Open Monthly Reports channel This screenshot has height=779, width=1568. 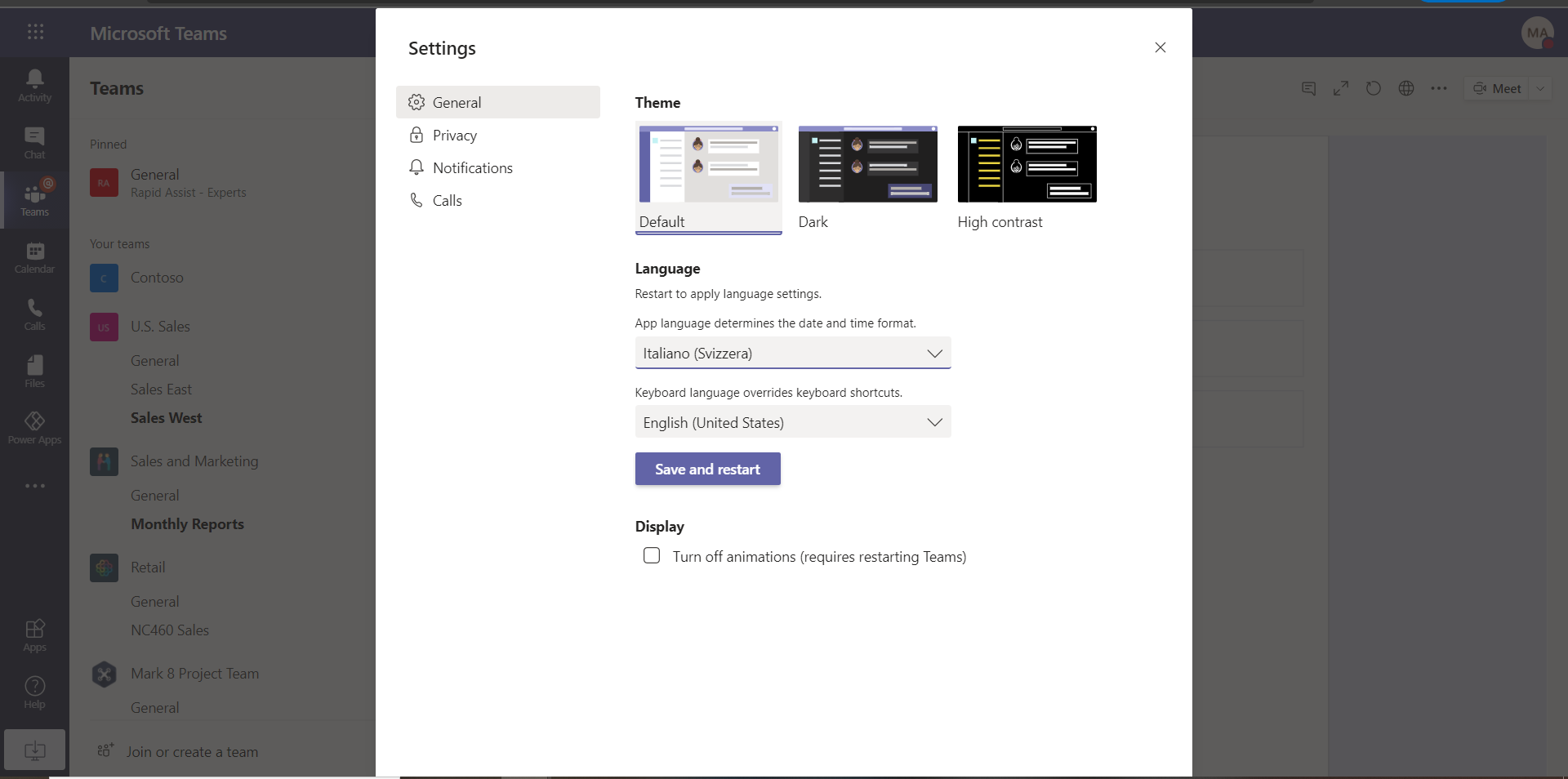187,524
